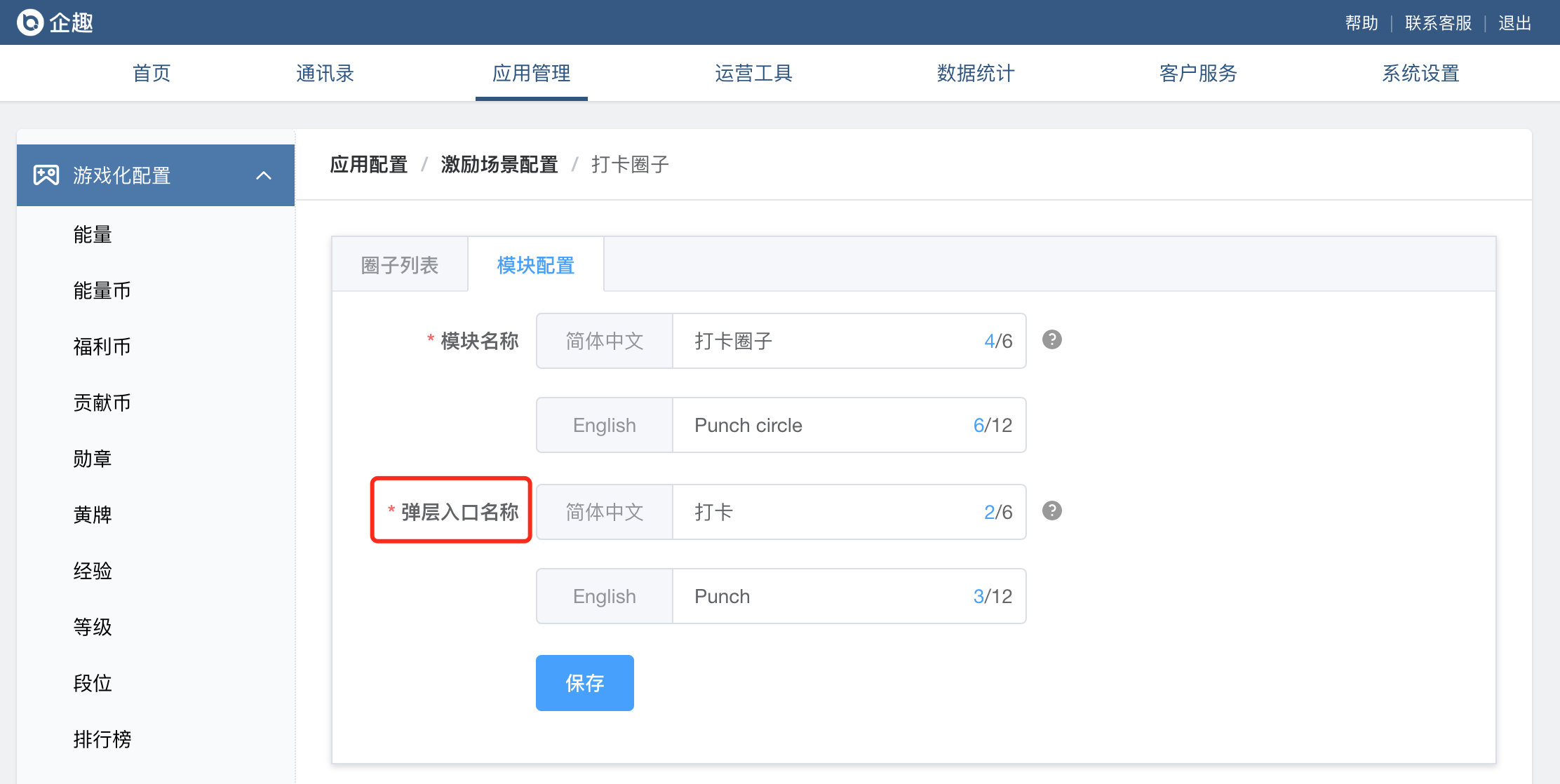Click help icon next to 弹层入口名称 field
The width and height of the screenshot is (1560, 784).
point(1051,511)
